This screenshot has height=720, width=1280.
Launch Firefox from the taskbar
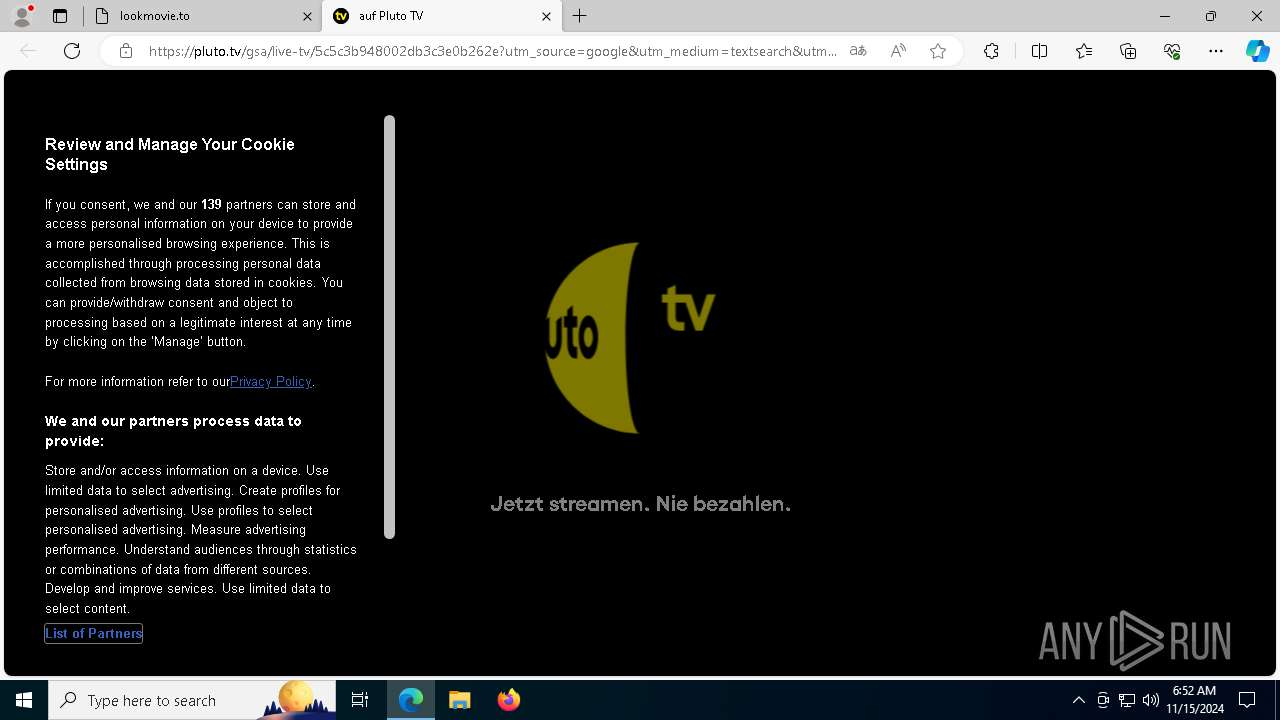click(508, 700)
